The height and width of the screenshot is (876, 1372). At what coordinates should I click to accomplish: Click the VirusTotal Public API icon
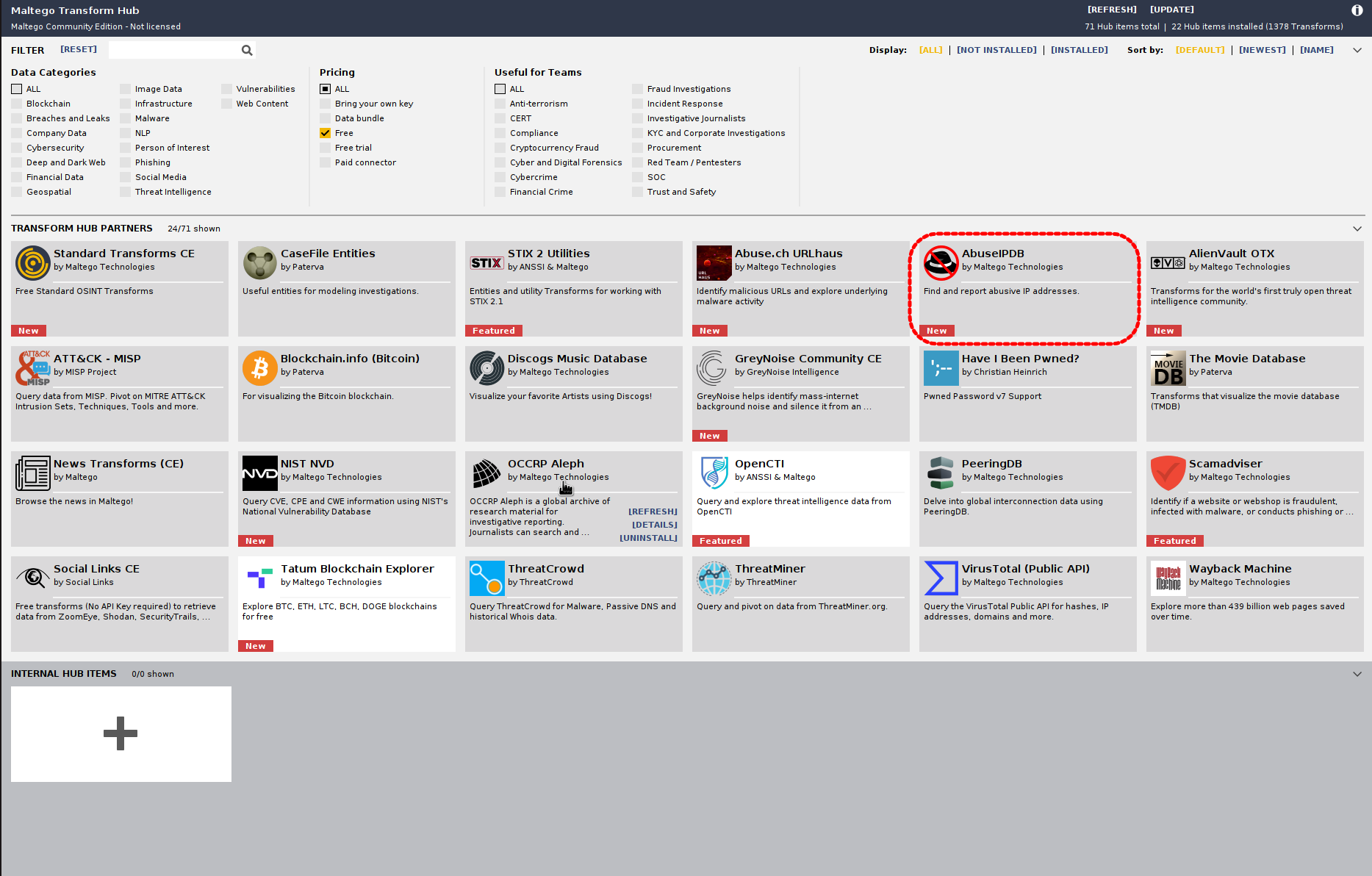pyautogui.click(x=941, y=578)
